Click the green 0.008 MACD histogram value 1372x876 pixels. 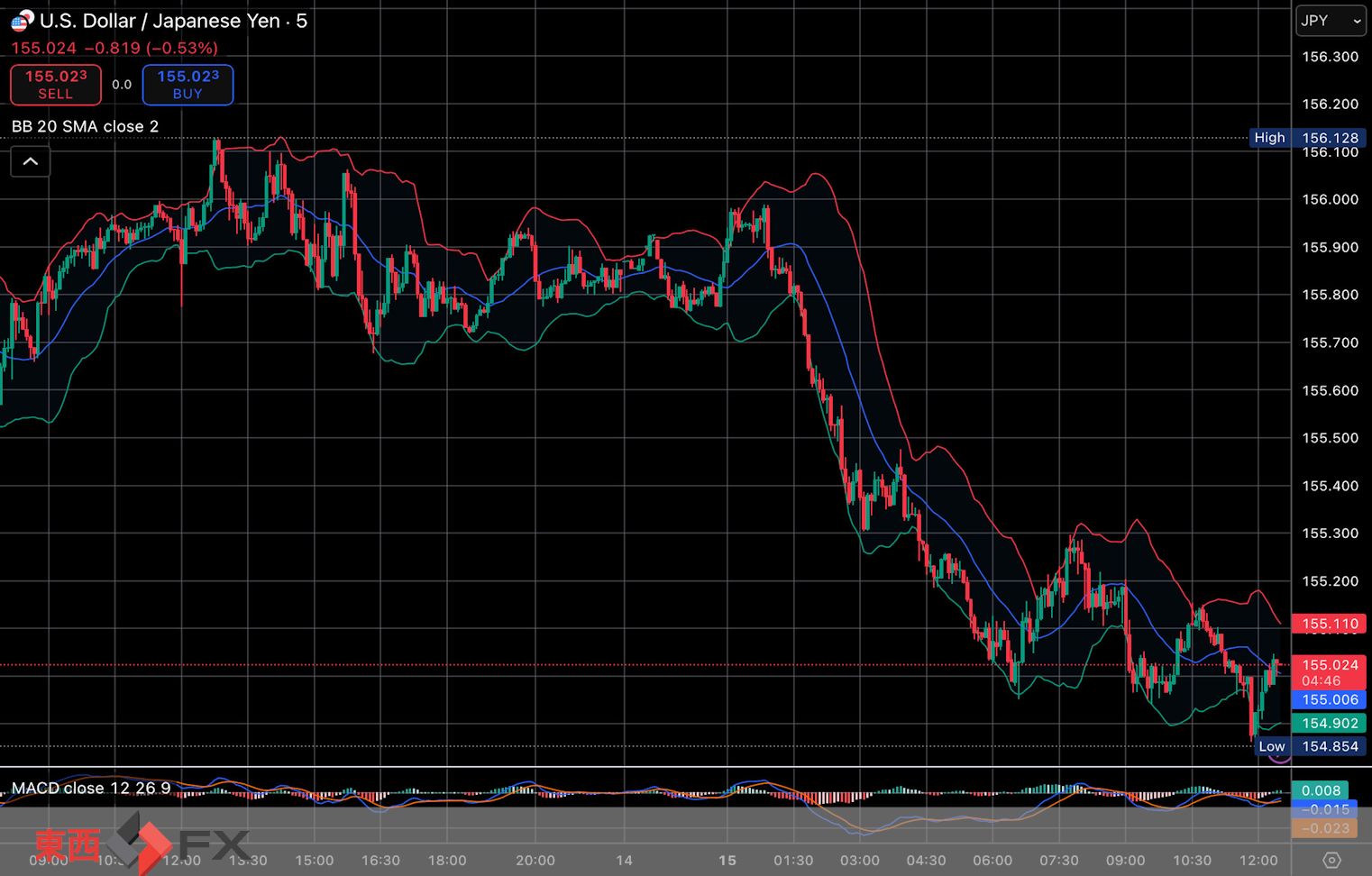coord(1321,790)
